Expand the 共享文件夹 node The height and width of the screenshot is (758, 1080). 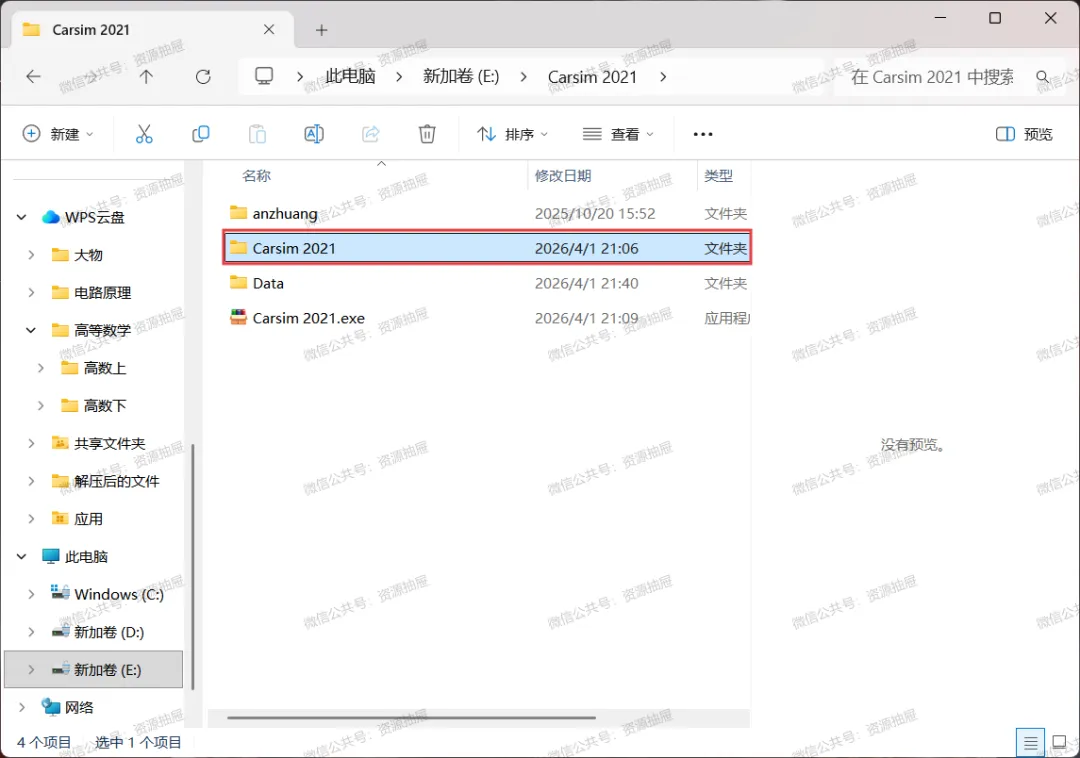tap(31, 443)
